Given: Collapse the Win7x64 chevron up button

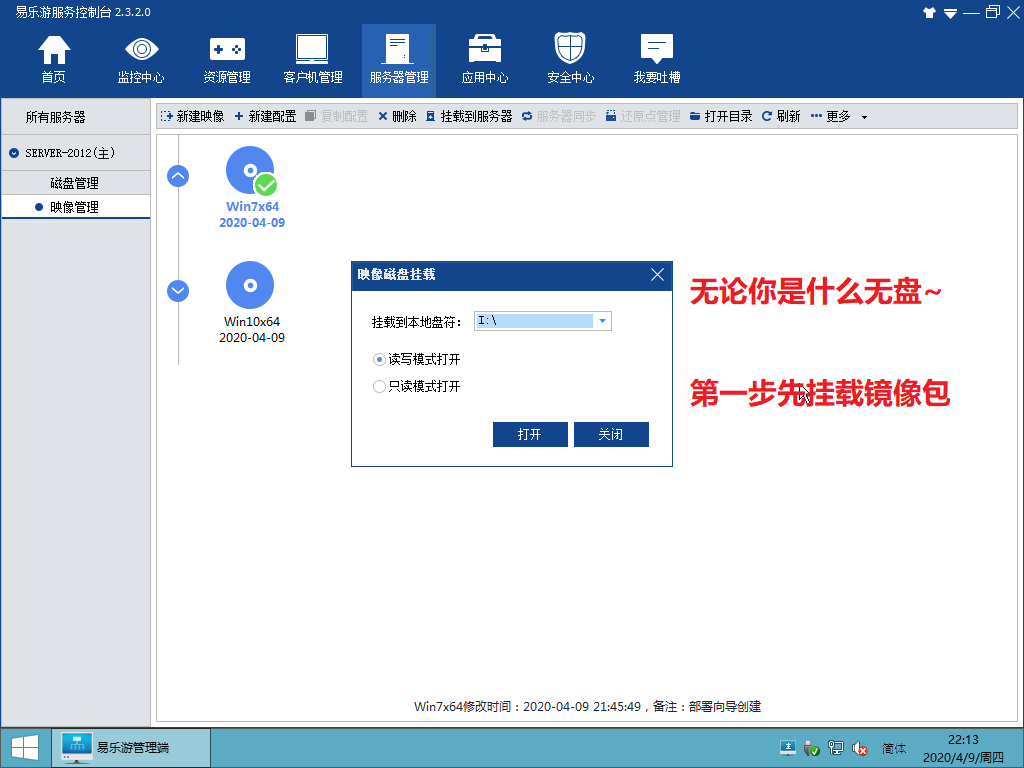Looking at the screenshot, I should click(178, 176).
